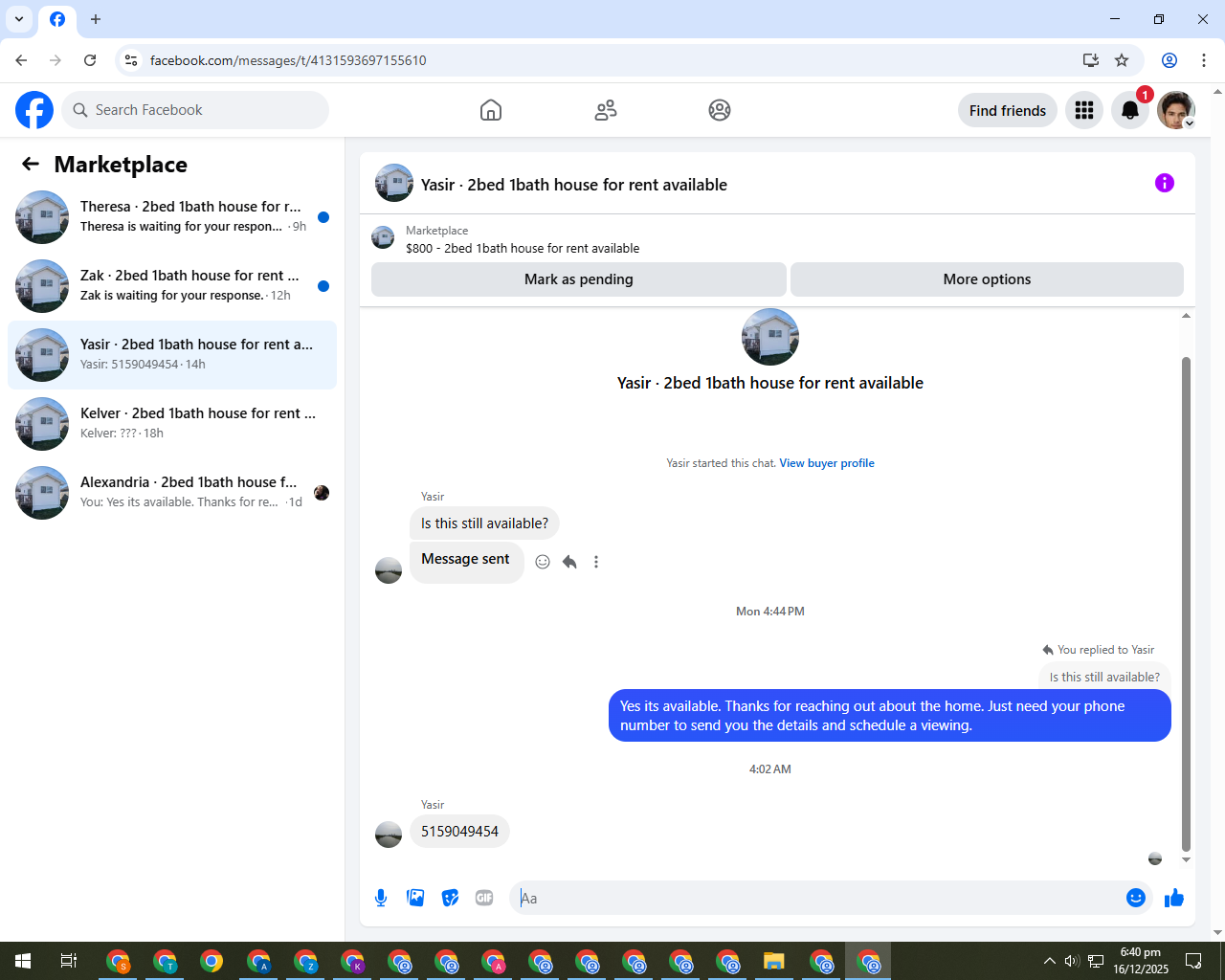Viewport: 1225px width, 980px height.
Task: Open Alexandria's rental conversation
Action: (172, 493)
